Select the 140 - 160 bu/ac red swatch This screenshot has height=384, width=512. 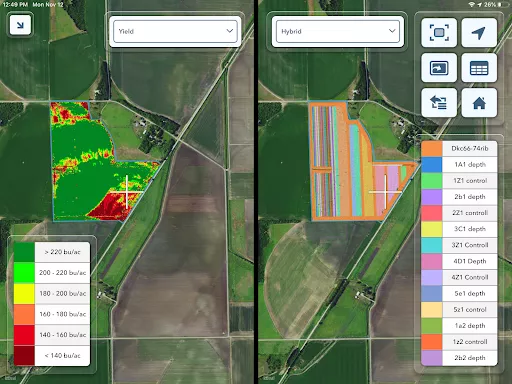pos(24,335)
